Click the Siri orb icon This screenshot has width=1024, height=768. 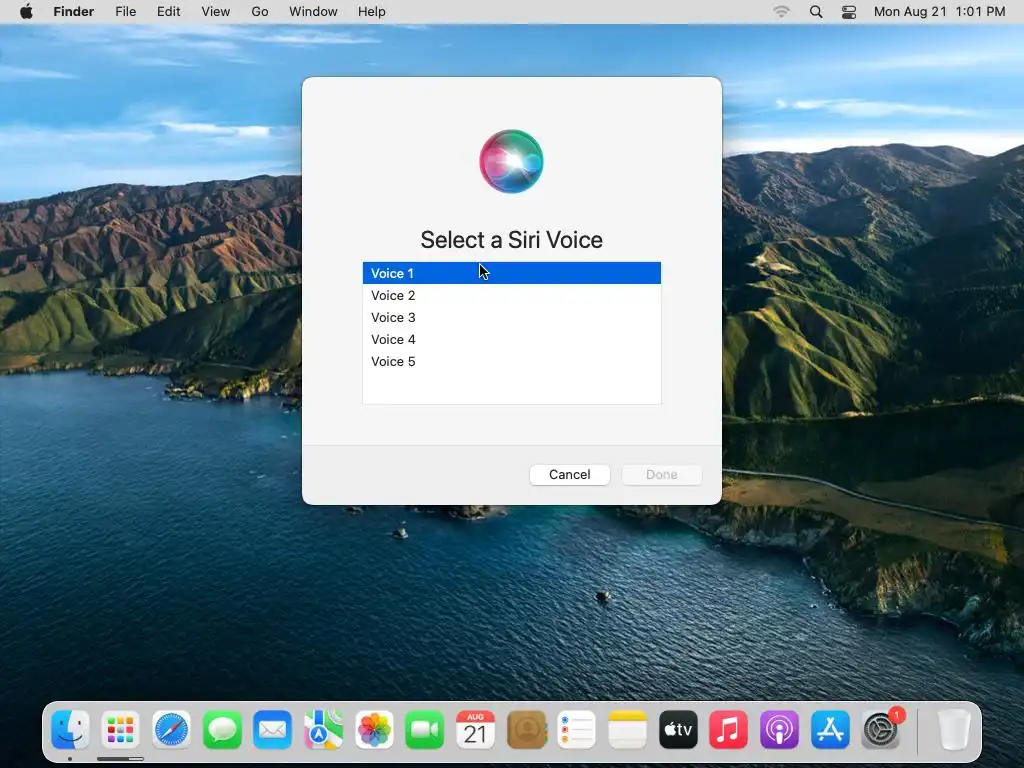(511, 161)
